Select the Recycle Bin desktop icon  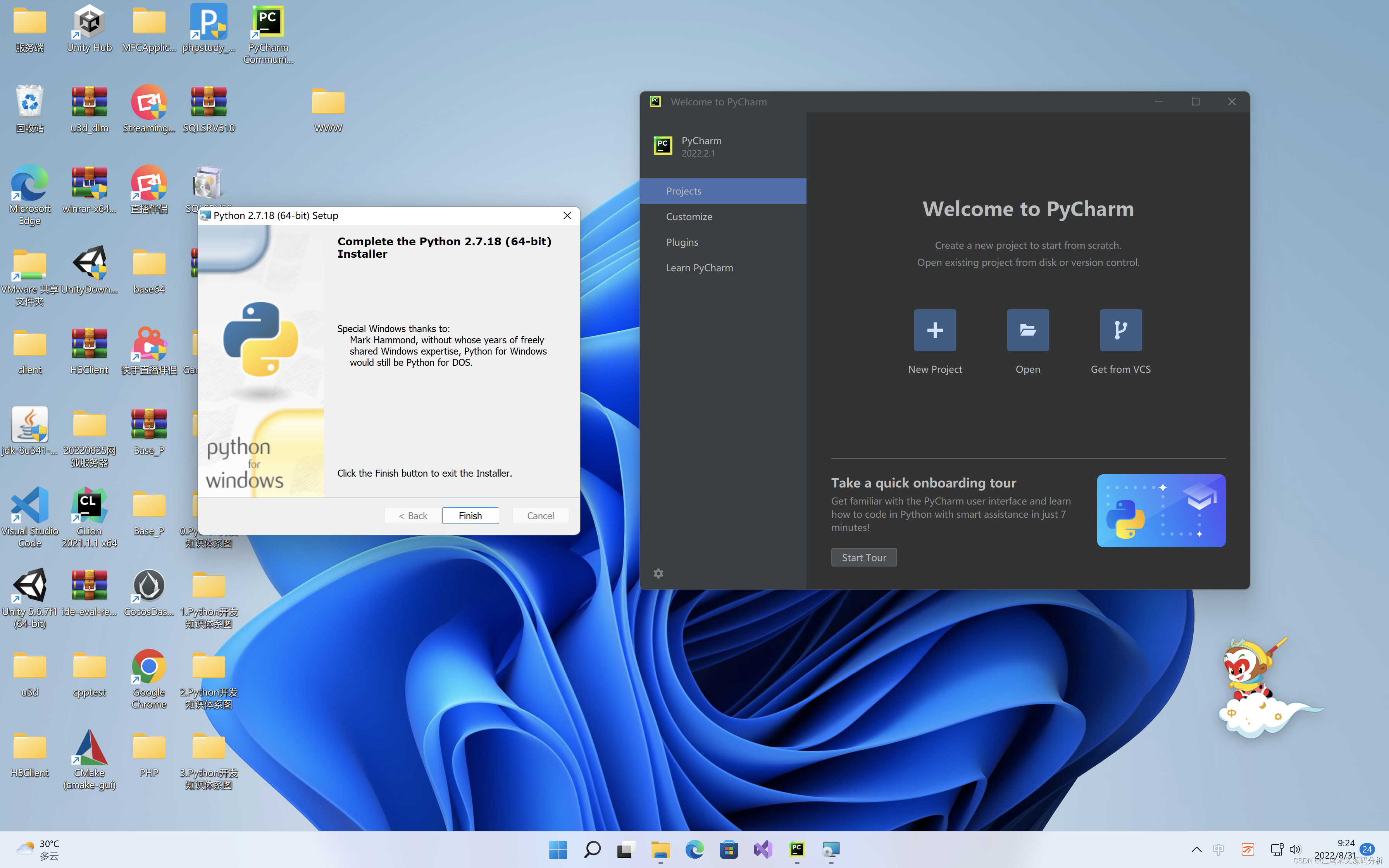point(29,109)
